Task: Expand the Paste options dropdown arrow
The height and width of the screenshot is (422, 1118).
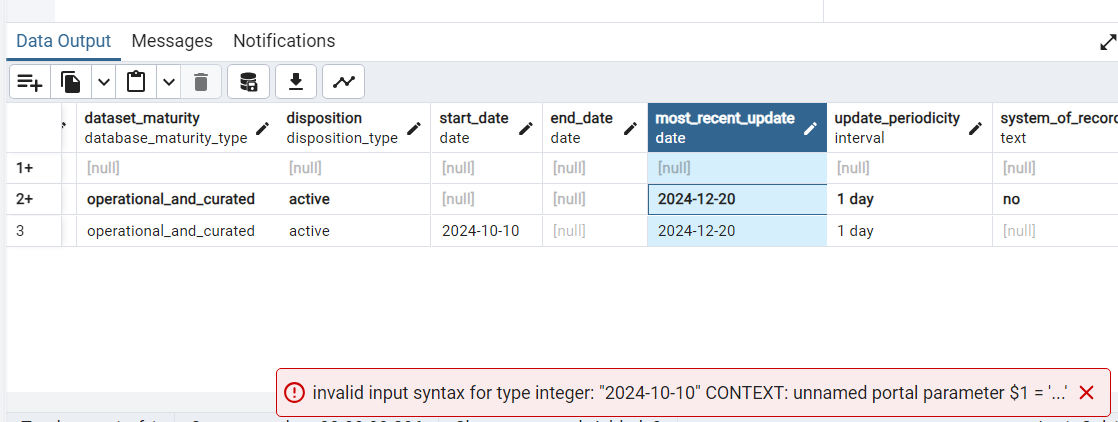Action: click(168, 82)
